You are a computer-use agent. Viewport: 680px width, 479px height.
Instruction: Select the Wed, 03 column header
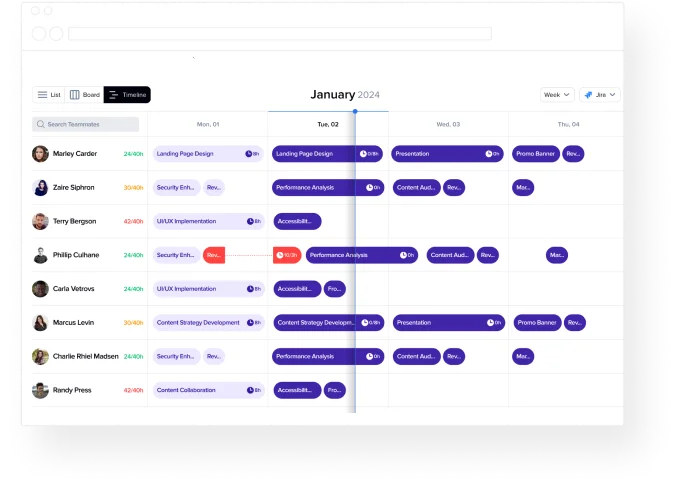tap(448, 124)
